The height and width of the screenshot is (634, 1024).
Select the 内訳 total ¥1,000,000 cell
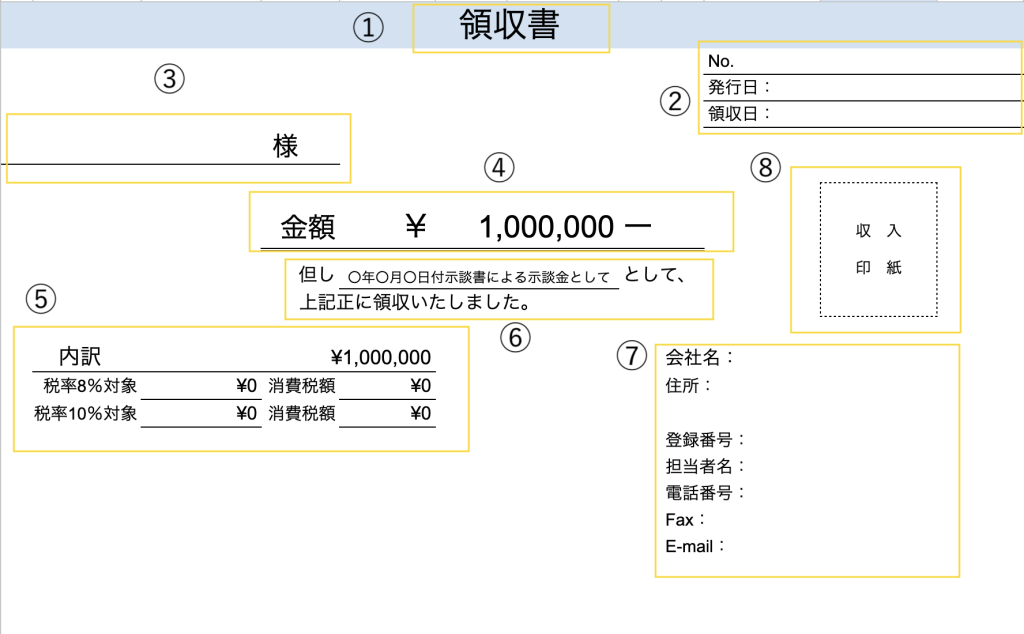(x=381, y=358)
